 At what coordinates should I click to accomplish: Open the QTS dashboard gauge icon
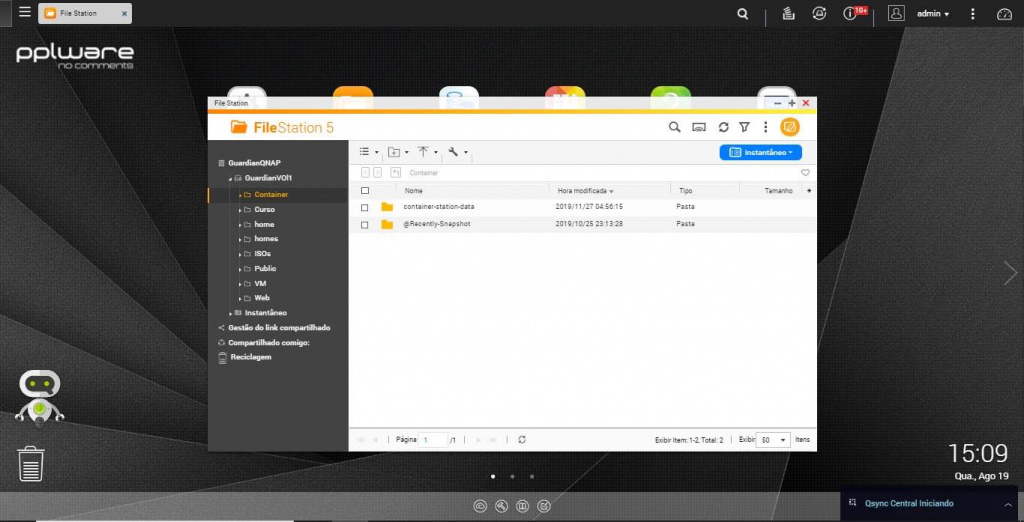point(1004,14)
